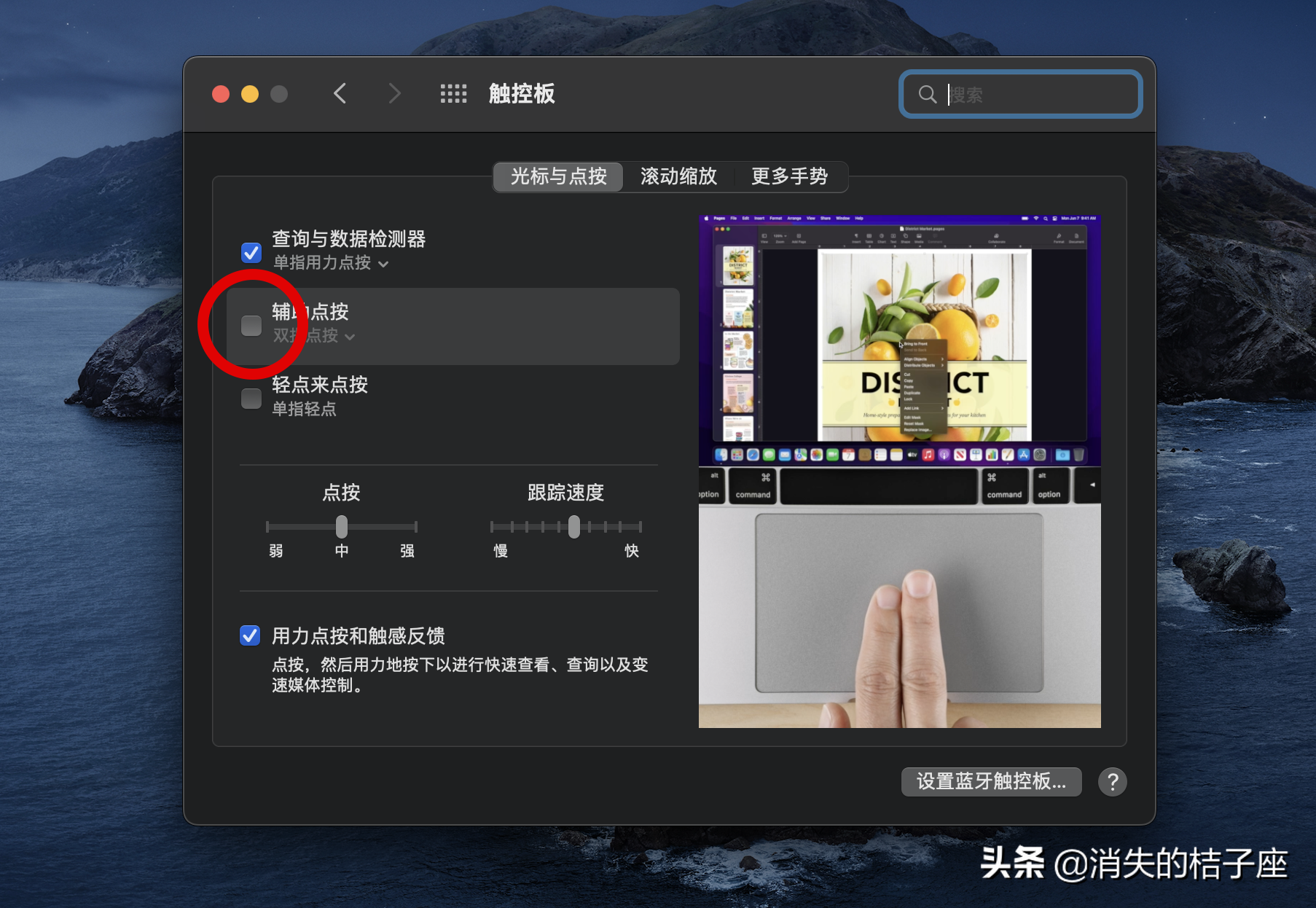Expand the dropdown under 辅助点按
Screen dimensions: 1316x908
pyautogui.click(x=314, y=336)
